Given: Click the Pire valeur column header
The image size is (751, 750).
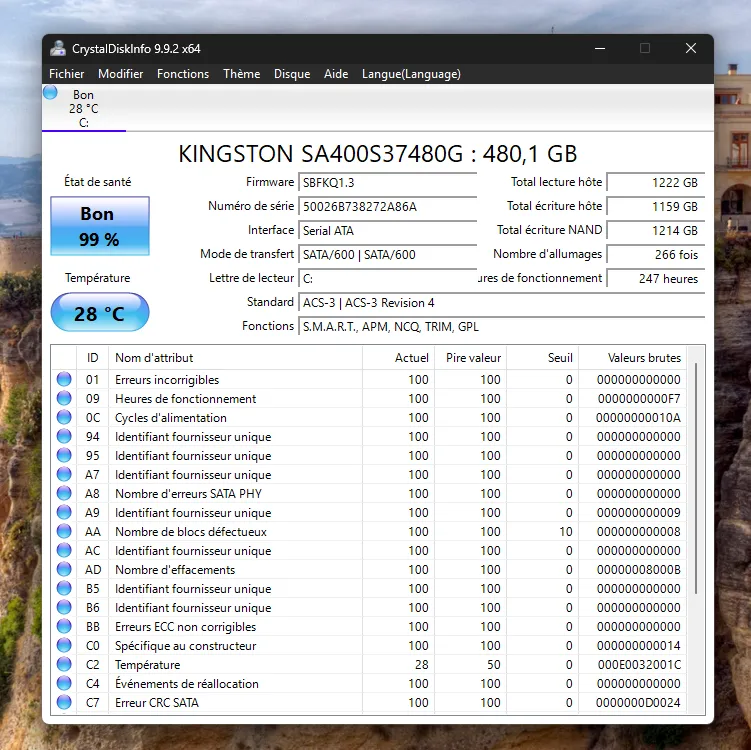Looking at the screenshot, I should click(470, 358).
